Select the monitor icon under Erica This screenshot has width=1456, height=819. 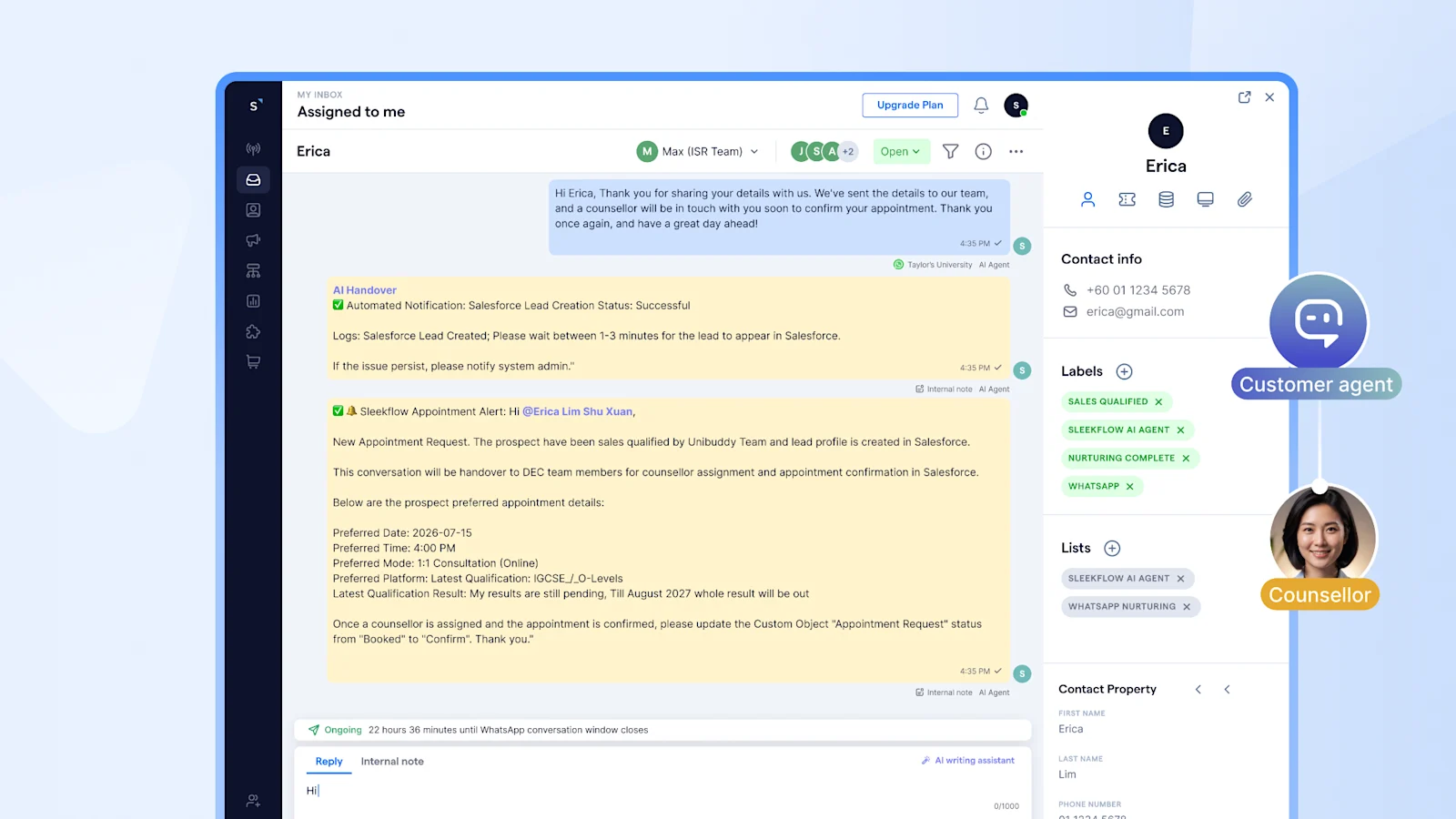tap(1205, 199)
